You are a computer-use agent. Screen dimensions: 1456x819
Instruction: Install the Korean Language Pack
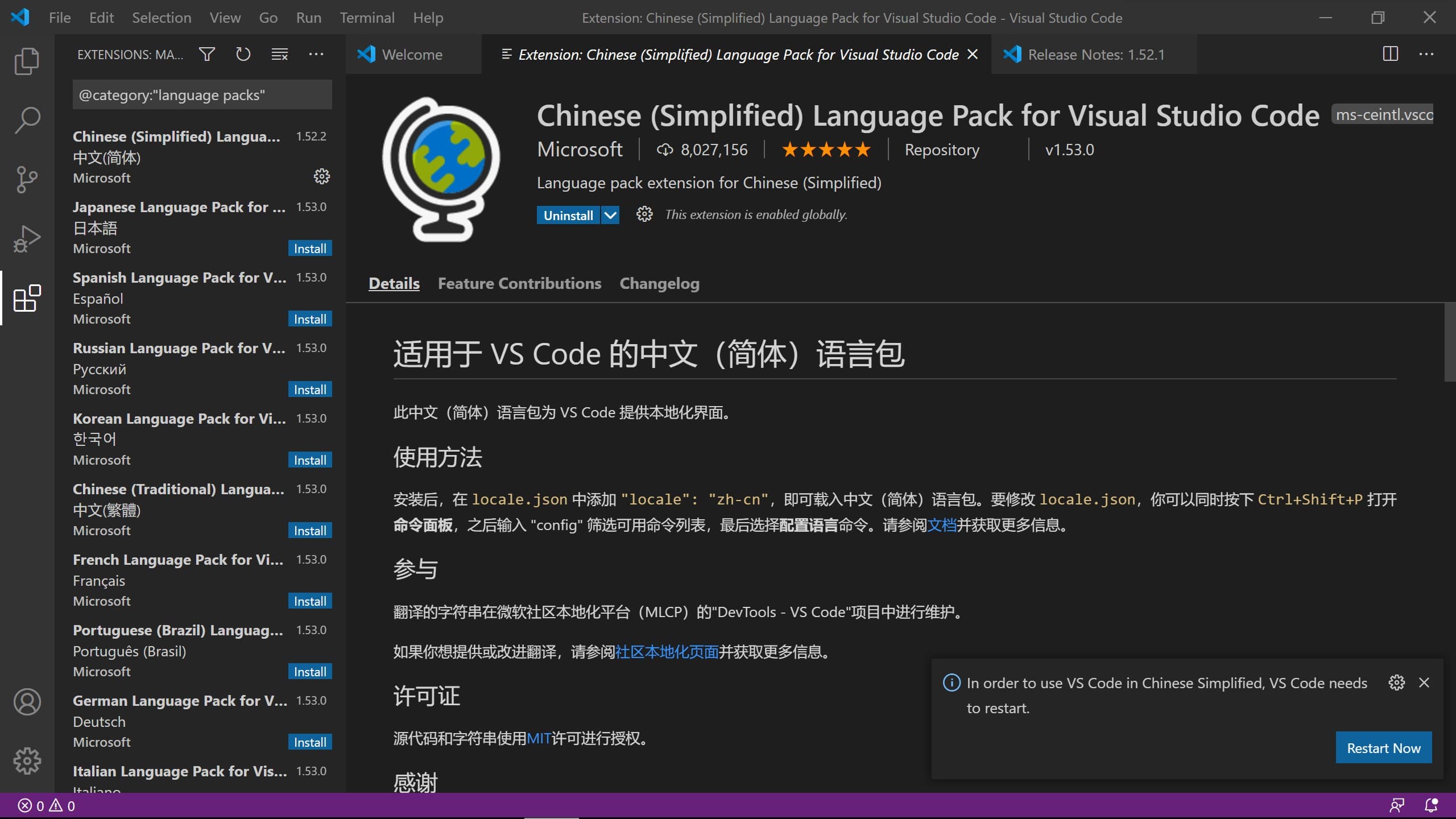[310, 460]
